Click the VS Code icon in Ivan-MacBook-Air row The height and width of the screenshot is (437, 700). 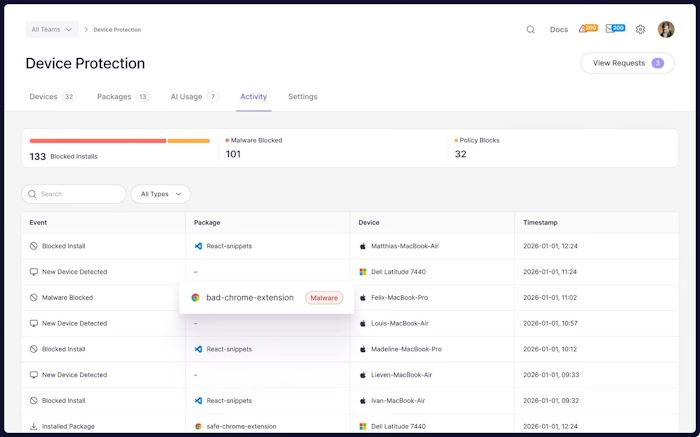pyautogui.click(x=198, y=401)
